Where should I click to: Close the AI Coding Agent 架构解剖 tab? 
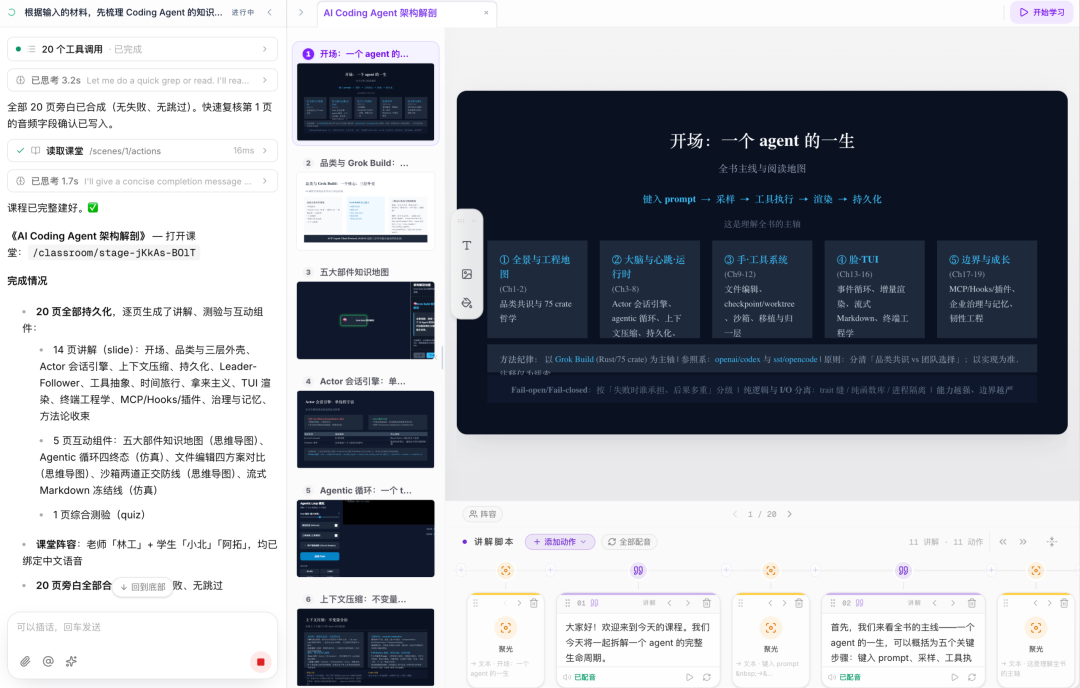point(486,12)
